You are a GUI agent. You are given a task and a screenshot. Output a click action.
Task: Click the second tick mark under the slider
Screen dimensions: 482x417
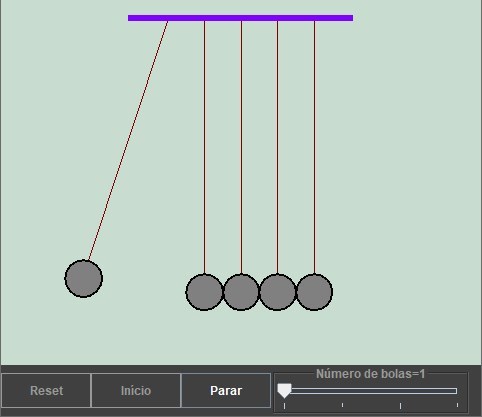tap(342, 405)
